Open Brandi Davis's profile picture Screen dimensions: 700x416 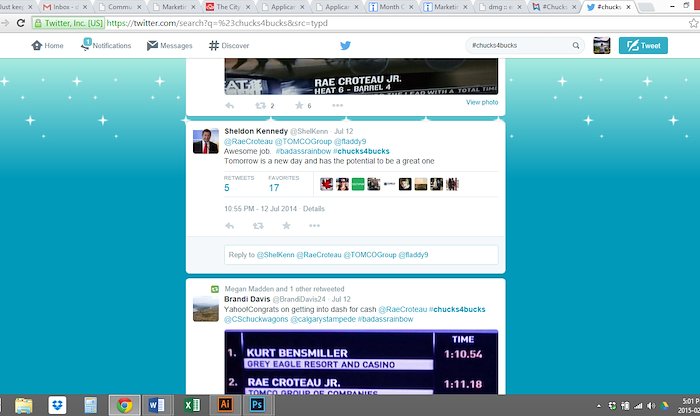pos(206,308)
